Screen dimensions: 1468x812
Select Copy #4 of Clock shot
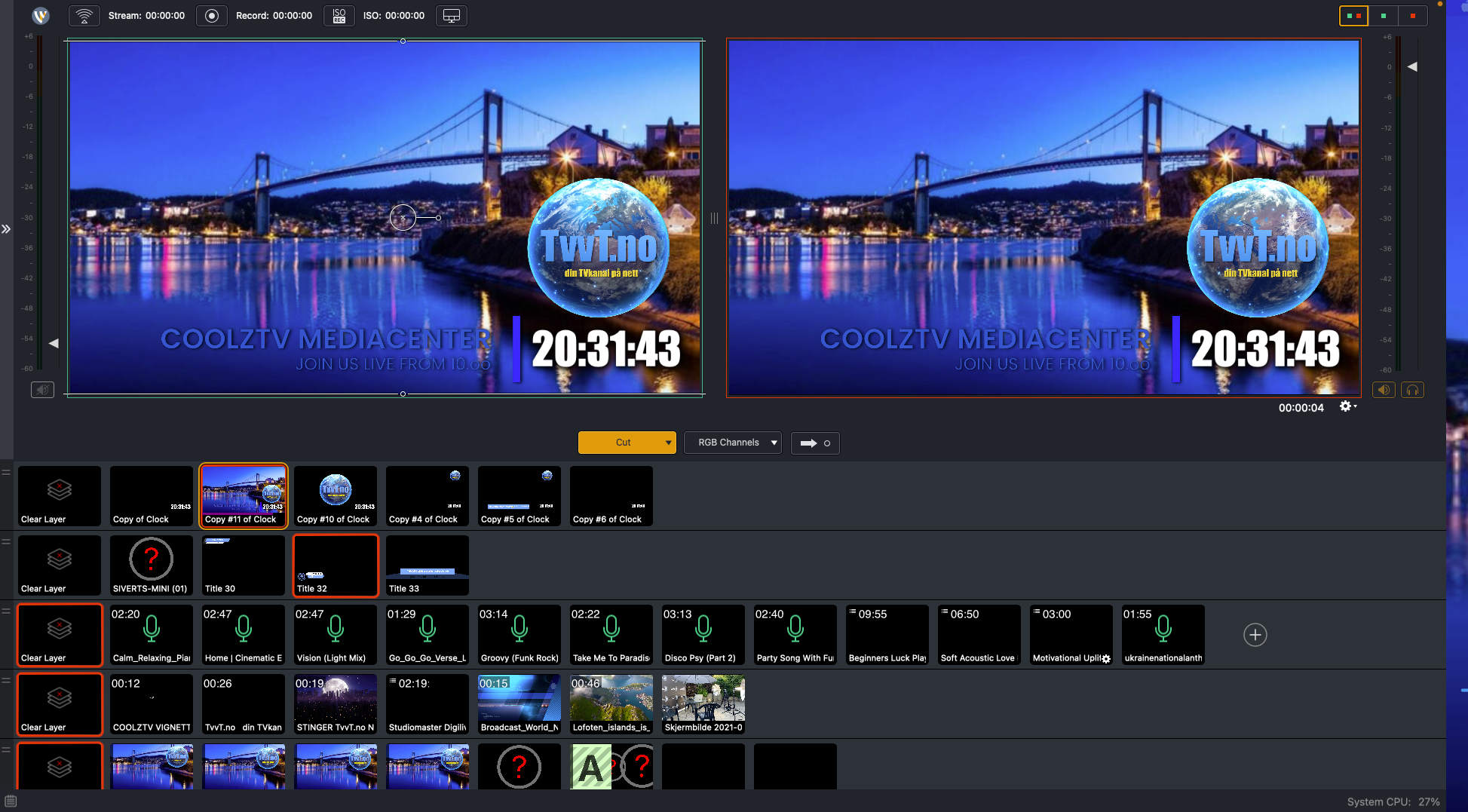click(x=428, y=496)
